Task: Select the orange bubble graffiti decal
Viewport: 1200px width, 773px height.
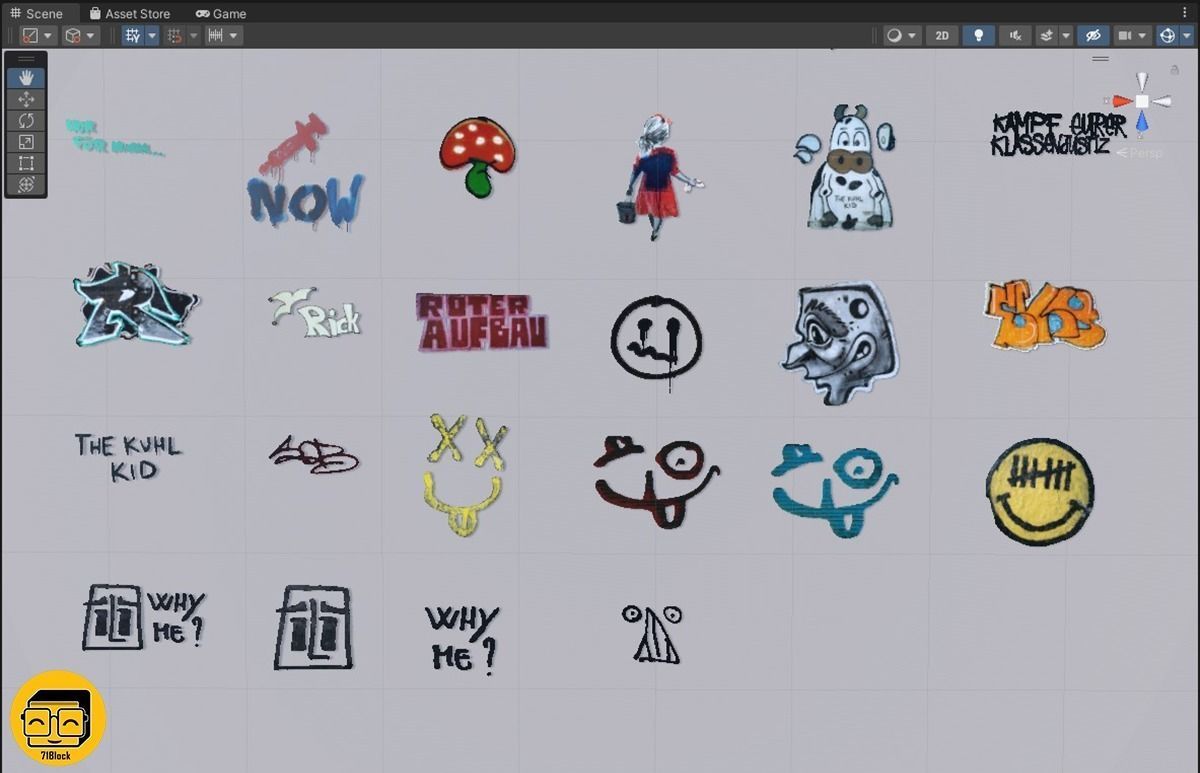Action: coord(1045,315)
